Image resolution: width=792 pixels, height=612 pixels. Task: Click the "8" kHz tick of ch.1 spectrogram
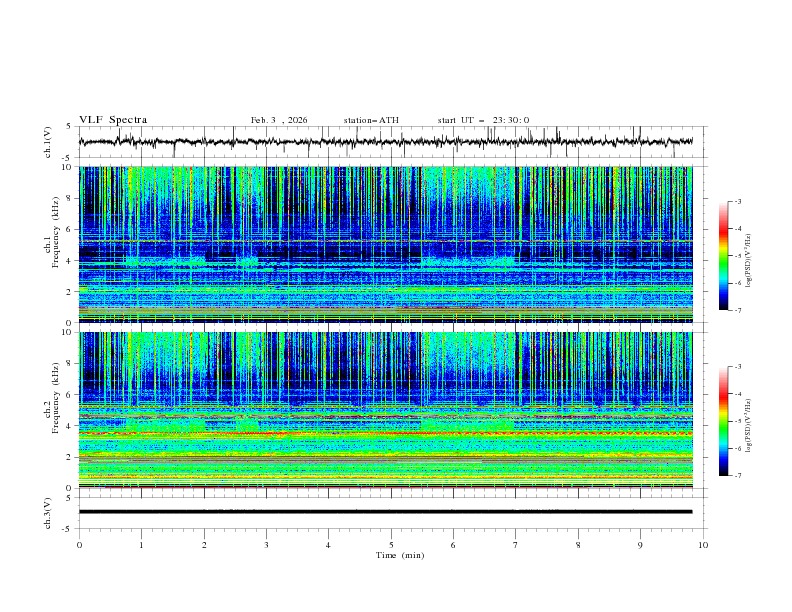(70, 198)
